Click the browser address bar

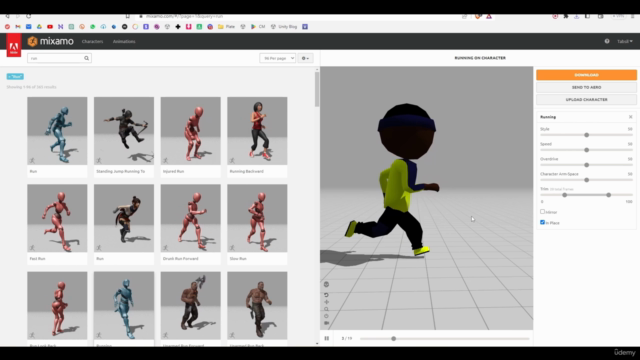pos(302,16)
